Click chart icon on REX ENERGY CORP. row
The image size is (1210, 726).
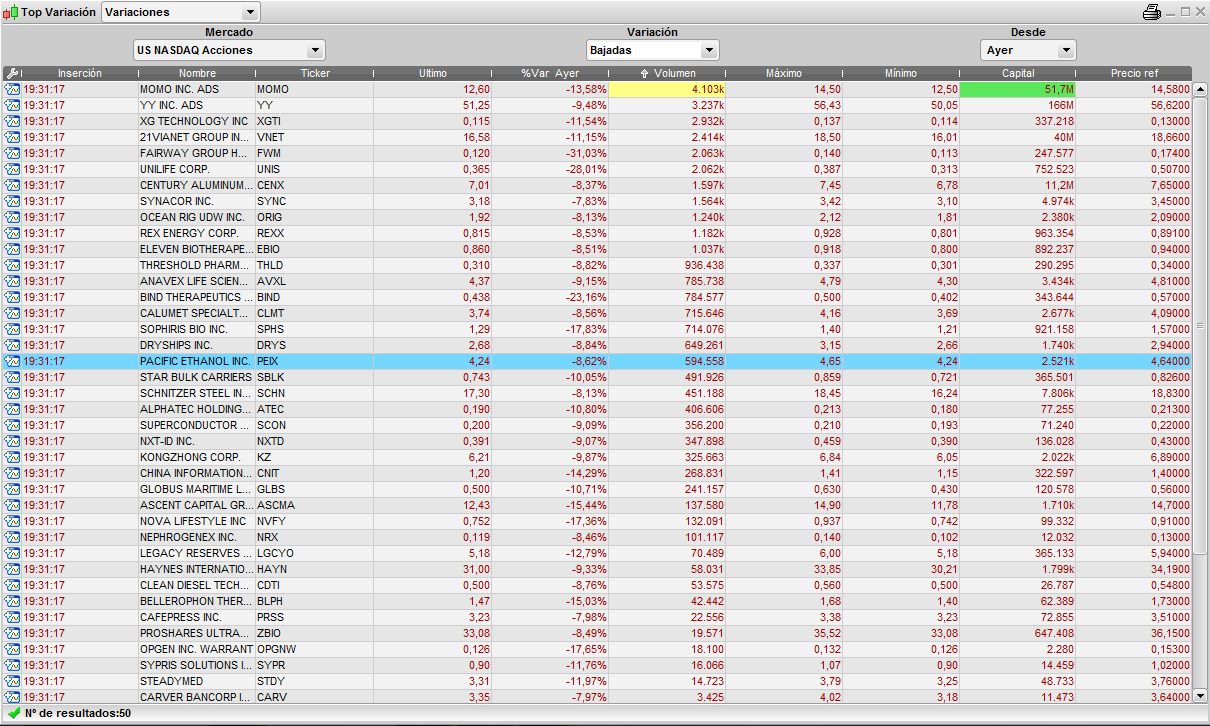coord(12,233)
